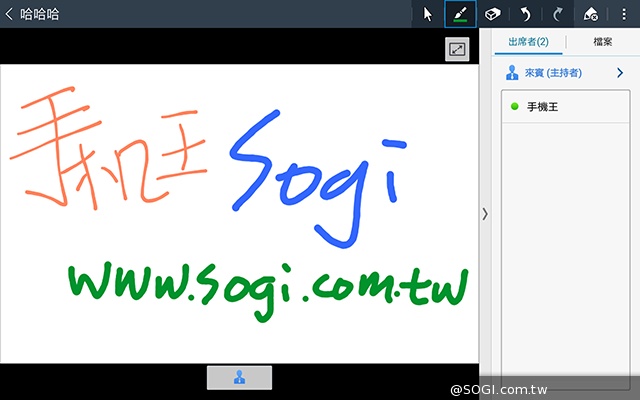Click the green pen color indicator

(x=460, y=22)
